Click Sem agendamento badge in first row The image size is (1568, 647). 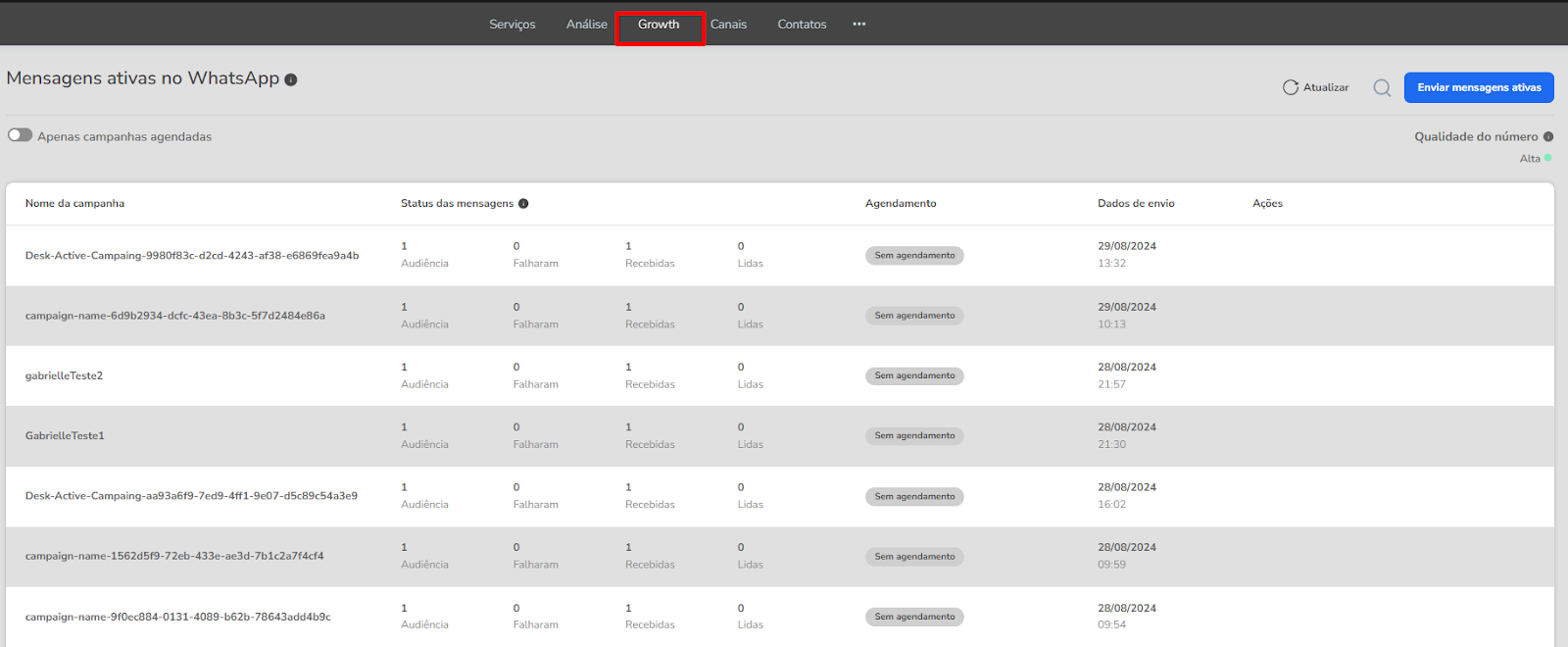coord(914,256)
